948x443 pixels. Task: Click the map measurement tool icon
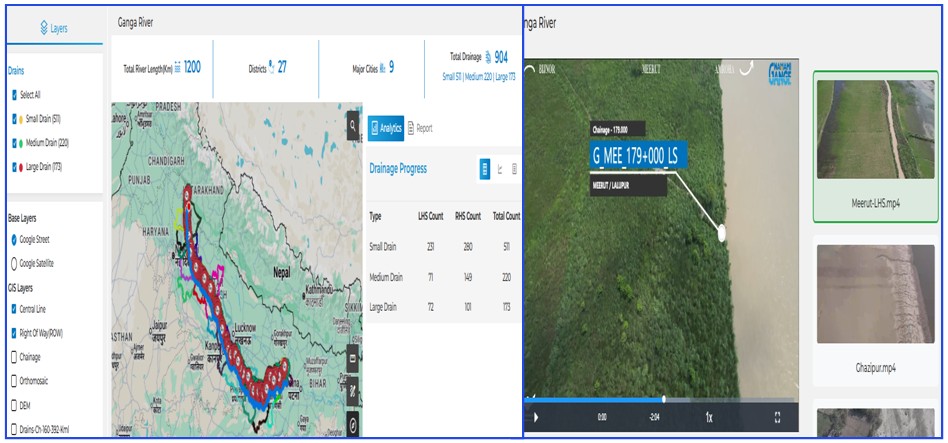point(353,391)
